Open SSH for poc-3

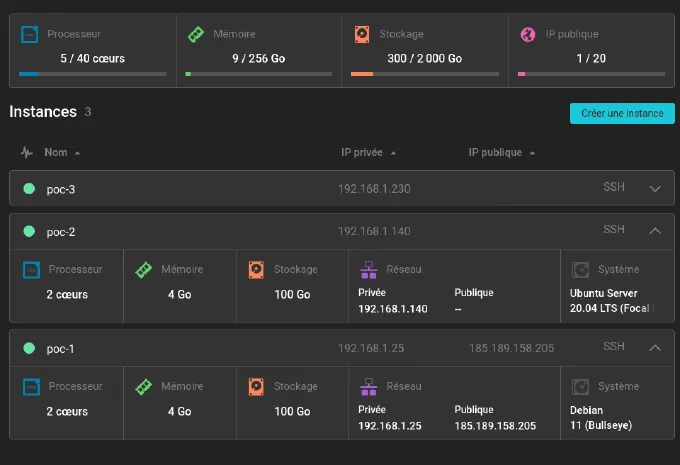614,187
